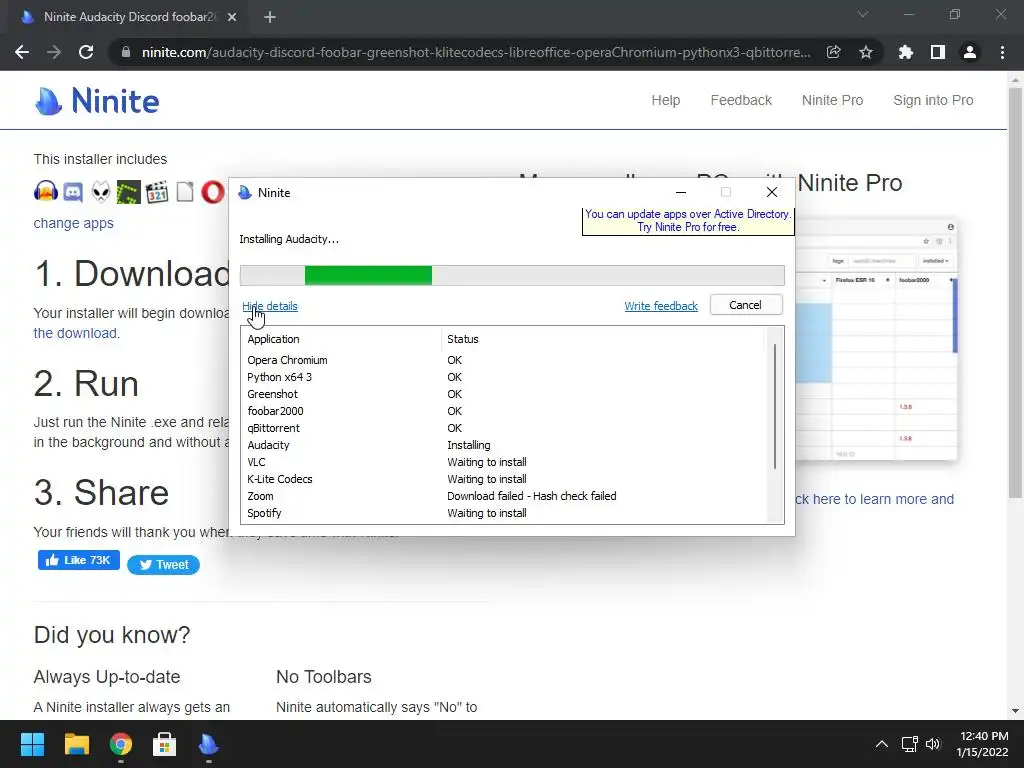Open Chrome tab search dropdown arrow
Image resolution: width=1024 pixels, height=768 pixels.
863,14
